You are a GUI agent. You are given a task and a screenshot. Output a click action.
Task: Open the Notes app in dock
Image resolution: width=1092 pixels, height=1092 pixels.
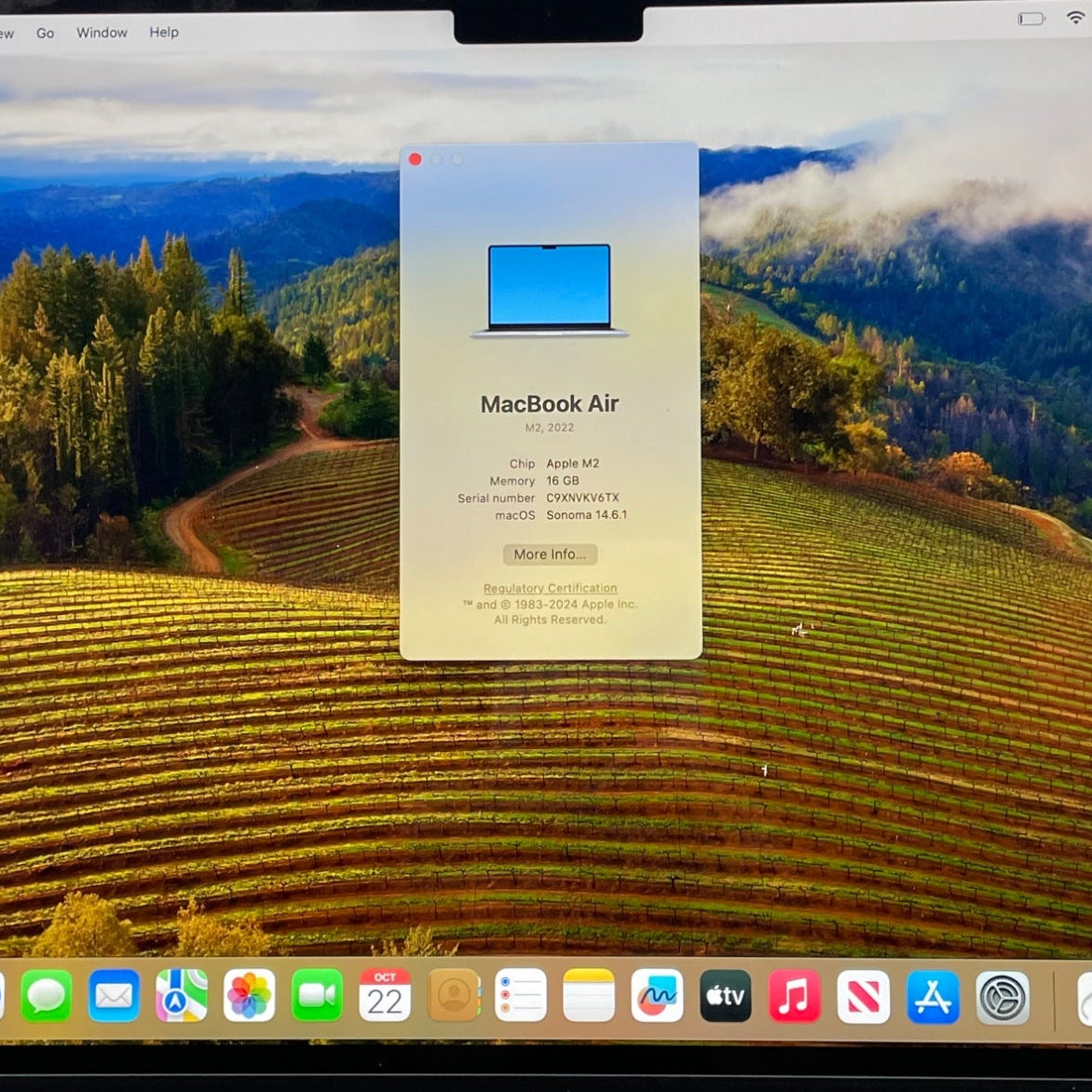(589, 996)
